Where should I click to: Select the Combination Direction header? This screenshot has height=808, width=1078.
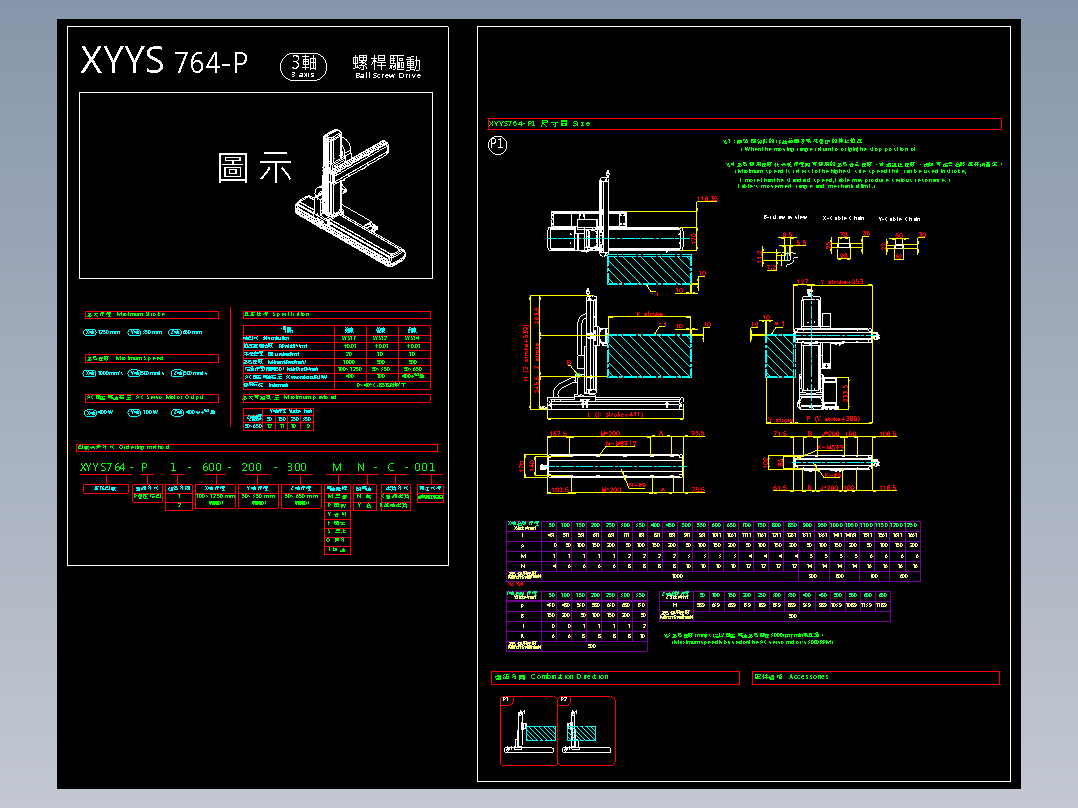point(615,677)
